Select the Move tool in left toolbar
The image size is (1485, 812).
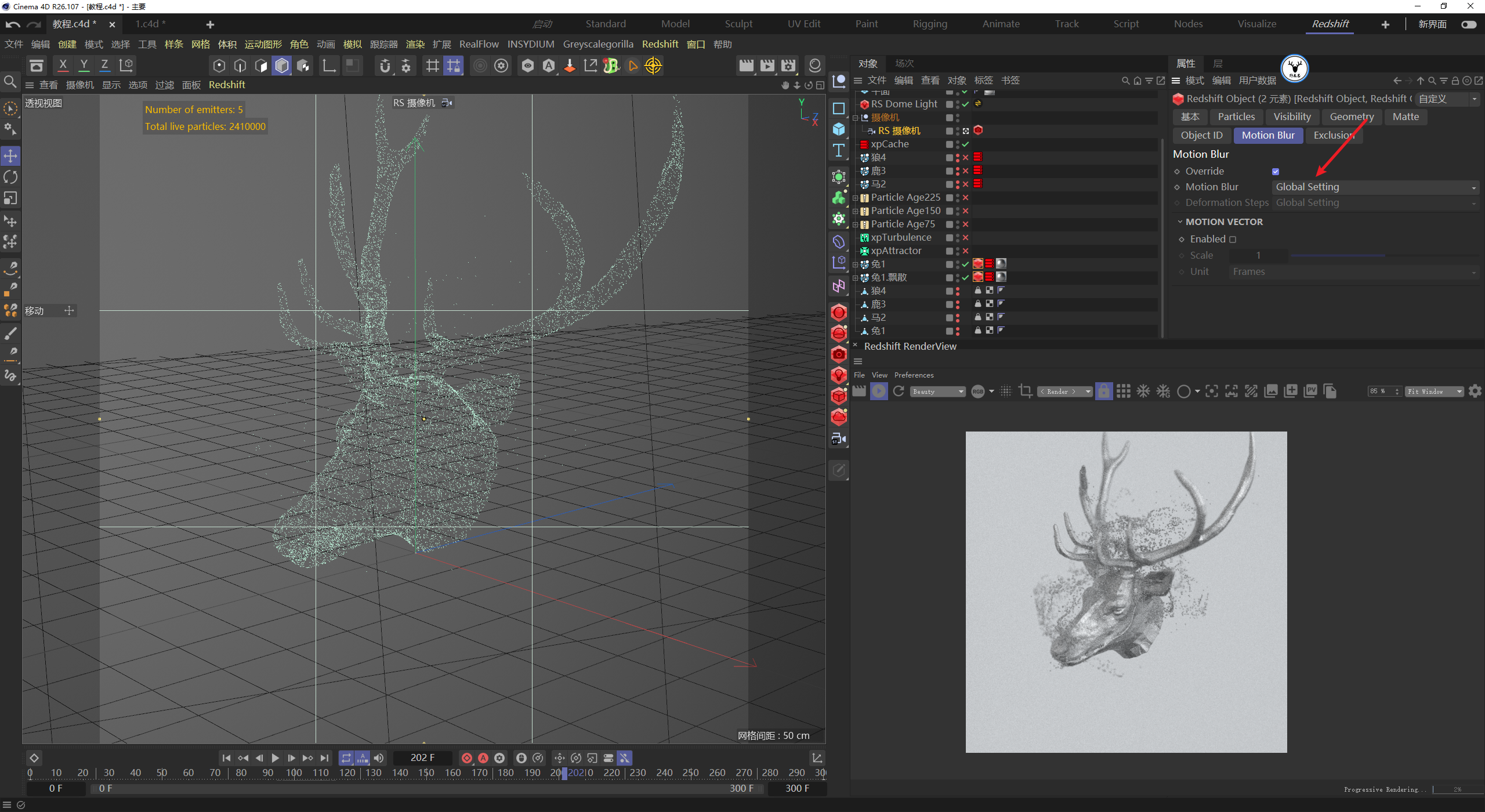10,155
